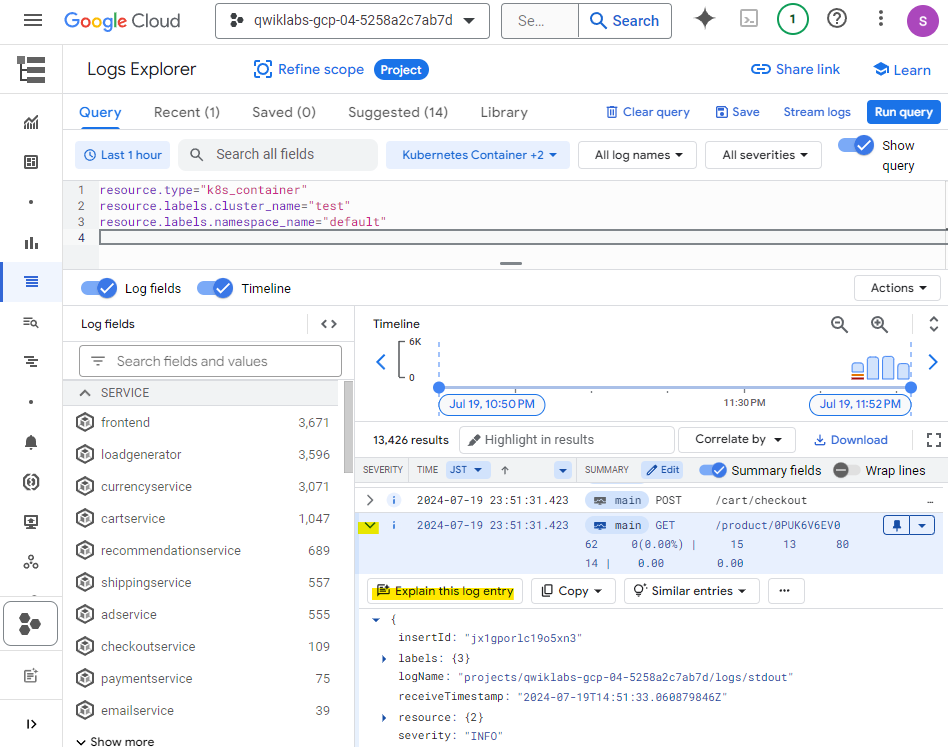
Task: Collapse log fields panel with code arrows icon
Action: point(329,325)
